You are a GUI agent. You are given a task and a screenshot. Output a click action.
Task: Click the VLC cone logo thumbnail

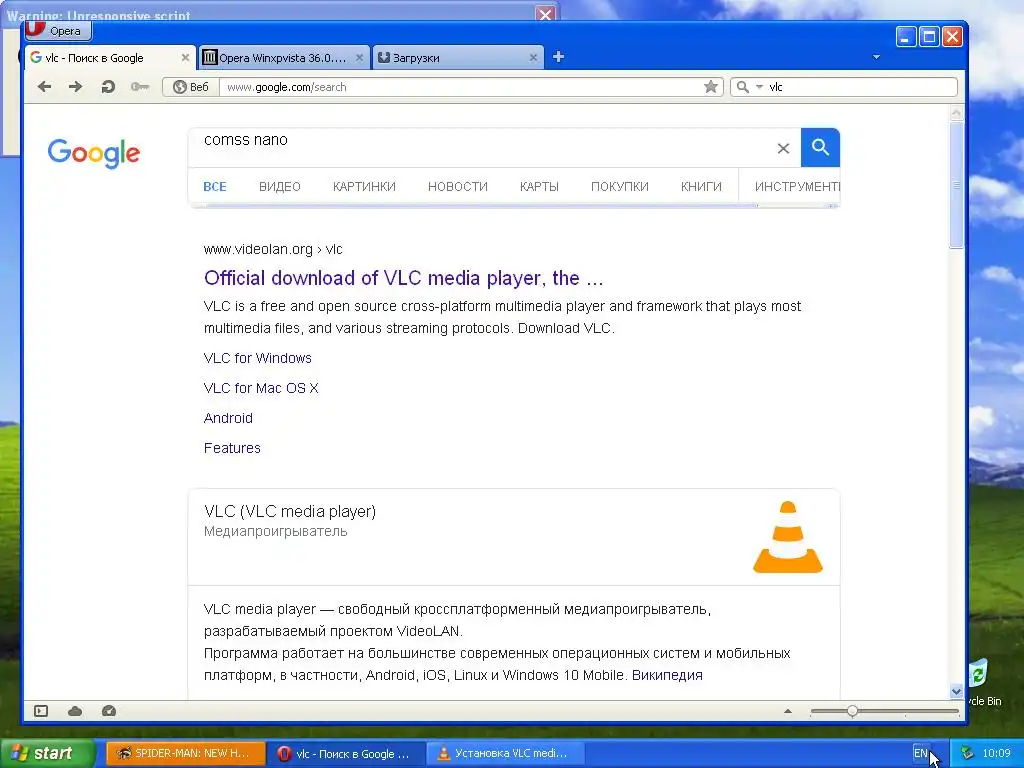(x=788, y=537)
